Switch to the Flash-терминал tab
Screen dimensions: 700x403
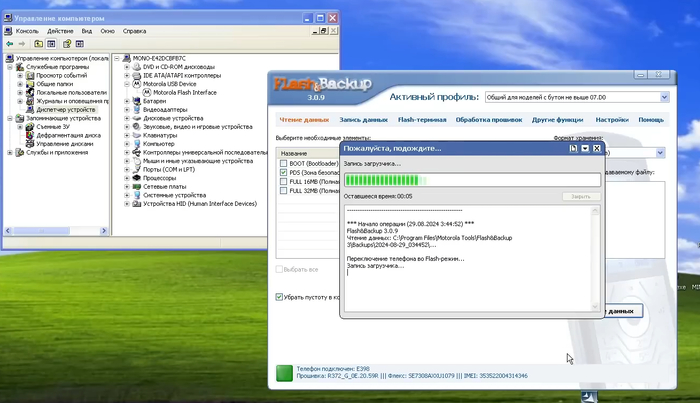click(421, 120)
